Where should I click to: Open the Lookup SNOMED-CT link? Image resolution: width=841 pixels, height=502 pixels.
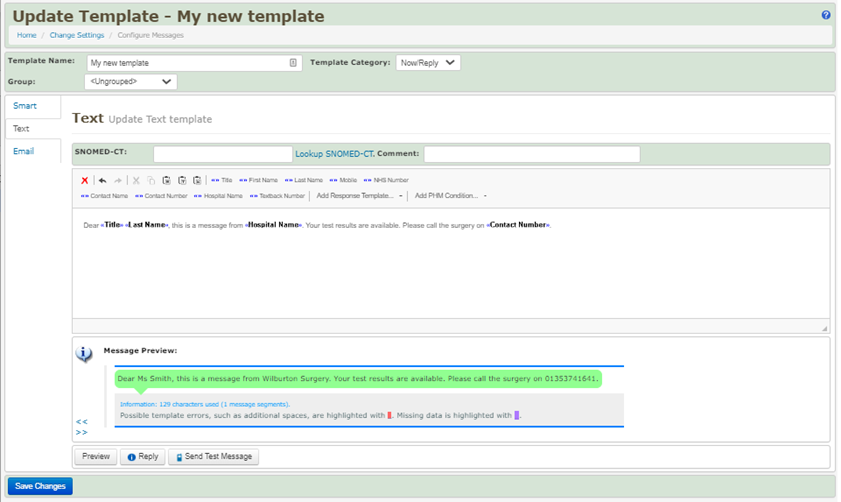coord(334,154)
